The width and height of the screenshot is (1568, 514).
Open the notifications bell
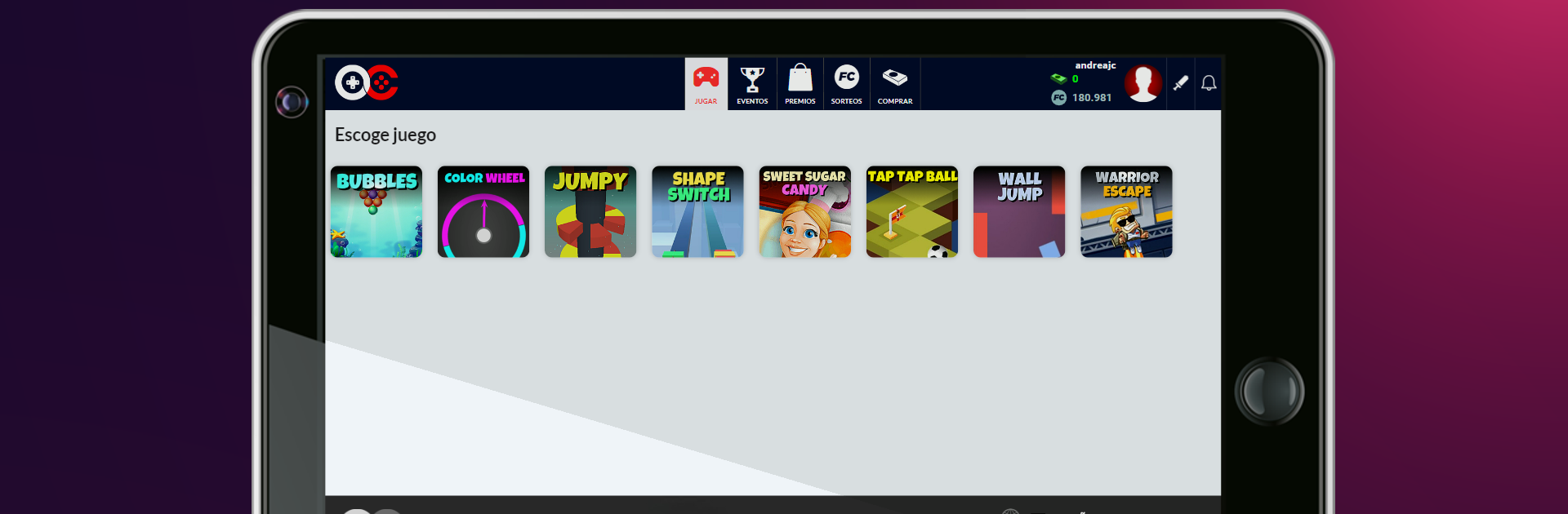[1209, 83]
